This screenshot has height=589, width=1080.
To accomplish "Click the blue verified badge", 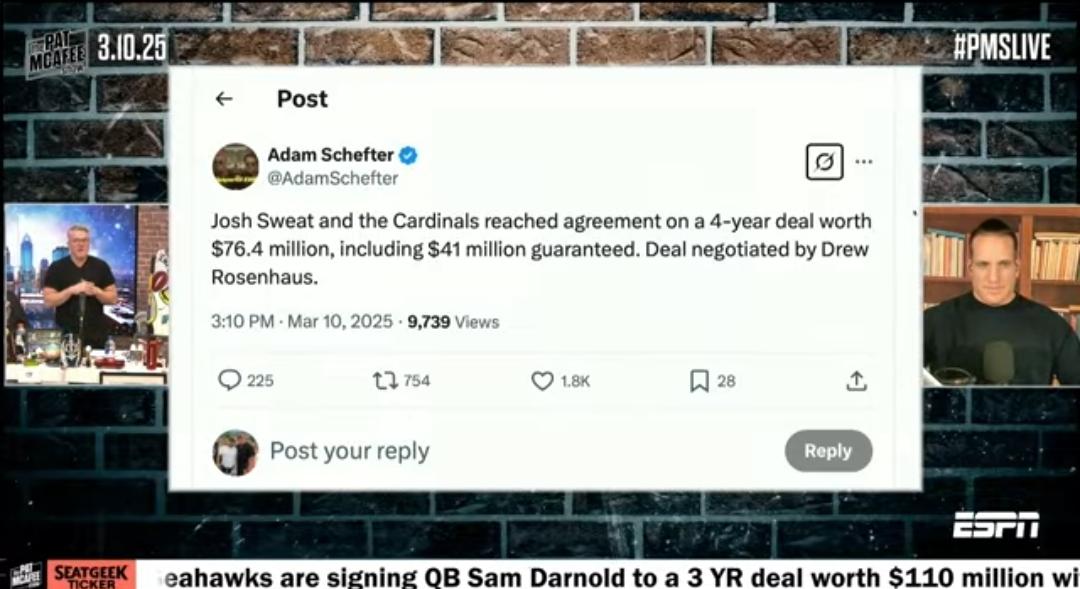I will pos(408,155).
